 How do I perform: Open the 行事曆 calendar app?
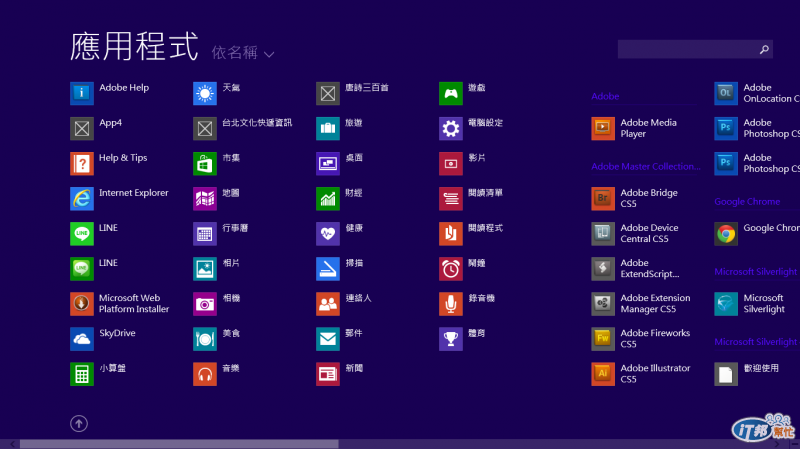pyautogui.click(x=220, y=234)
